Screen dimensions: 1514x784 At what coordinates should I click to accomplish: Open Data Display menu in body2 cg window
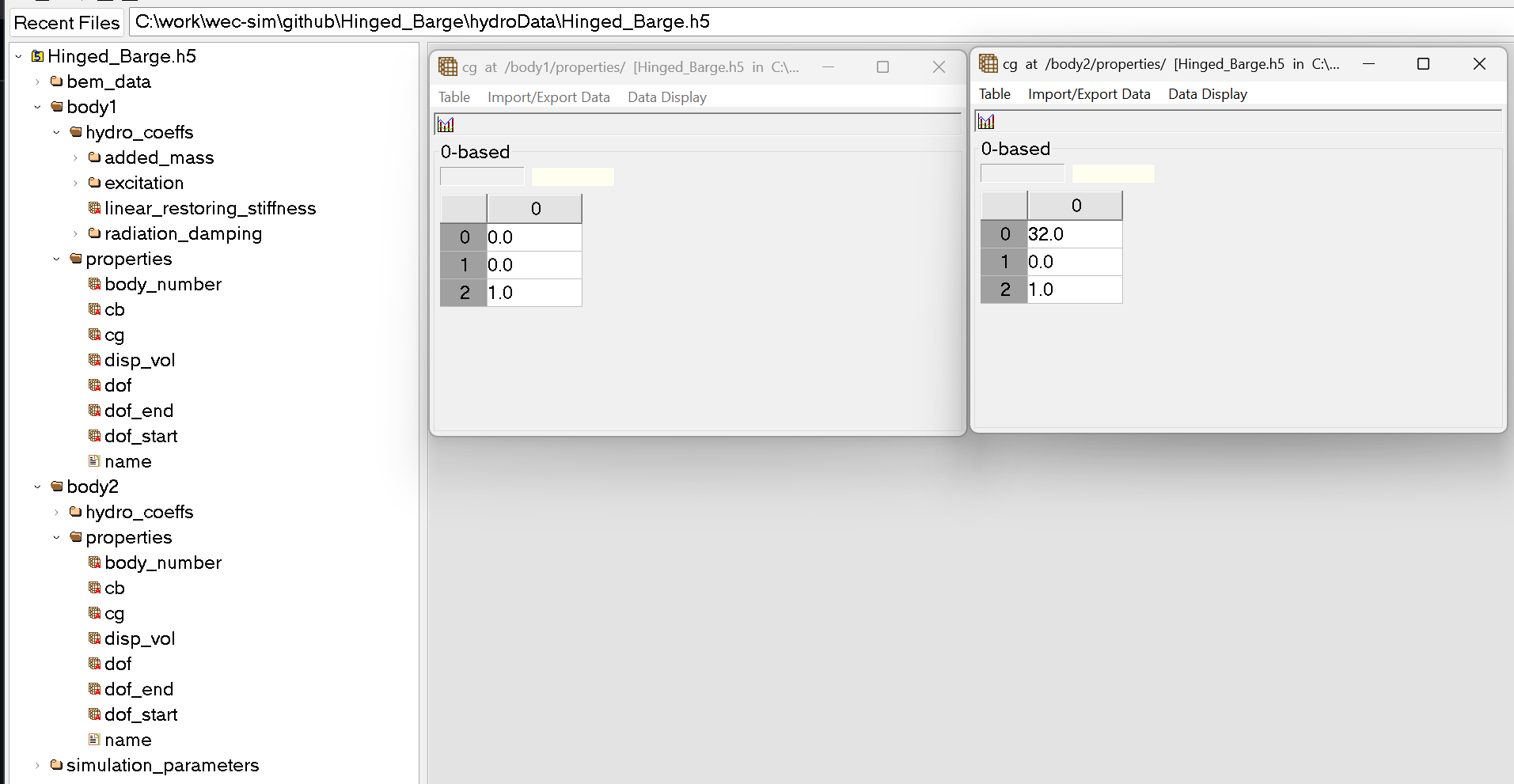(x=1208, y=94)
